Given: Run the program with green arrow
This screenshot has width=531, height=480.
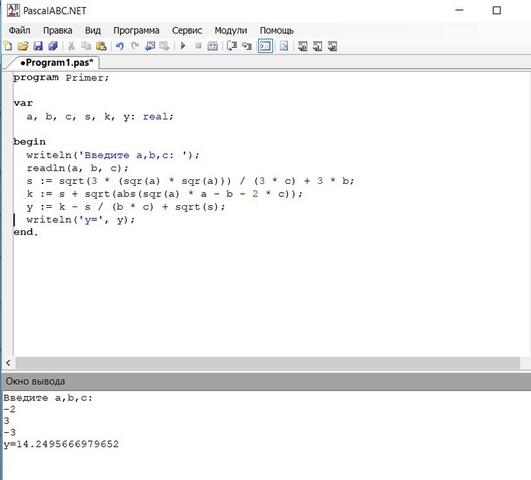Looking at the screenshot, I should click(183, 46).
